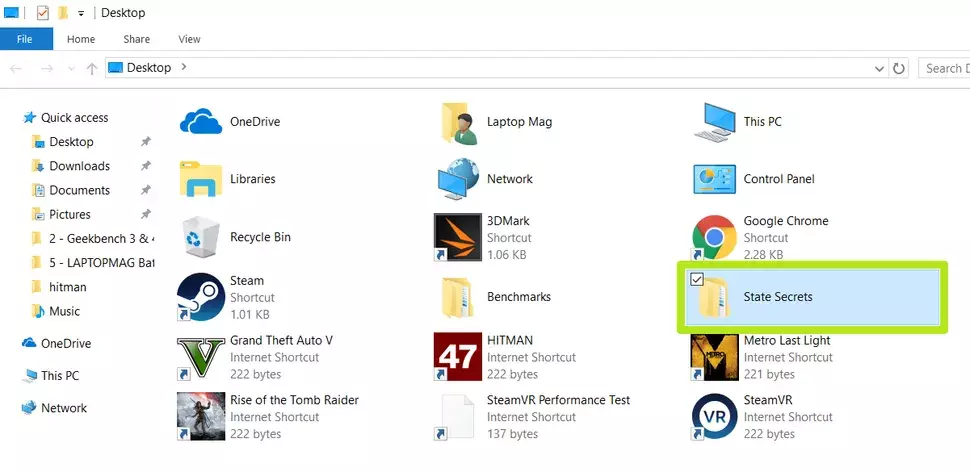This screenshot has width=970, height=472.
Task: Open the Customize Quick Access Toolbar dropdown
Action: [x=81, y=13]
